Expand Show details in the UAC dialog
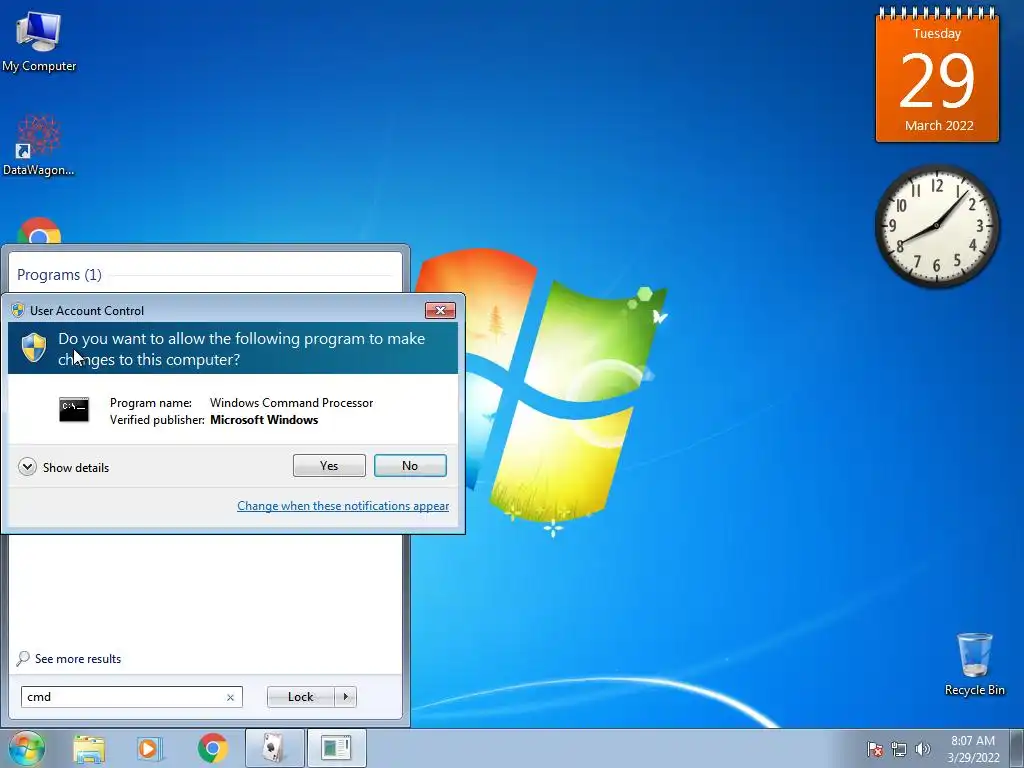This screenshot has height=768, width=1024. (63, 467)
